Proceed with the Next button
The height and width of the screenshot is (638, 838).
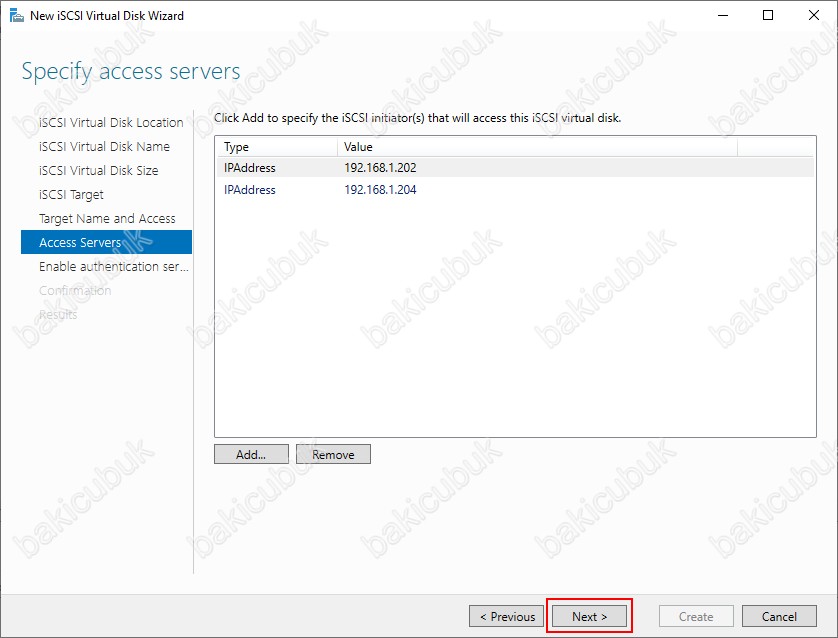589,616
